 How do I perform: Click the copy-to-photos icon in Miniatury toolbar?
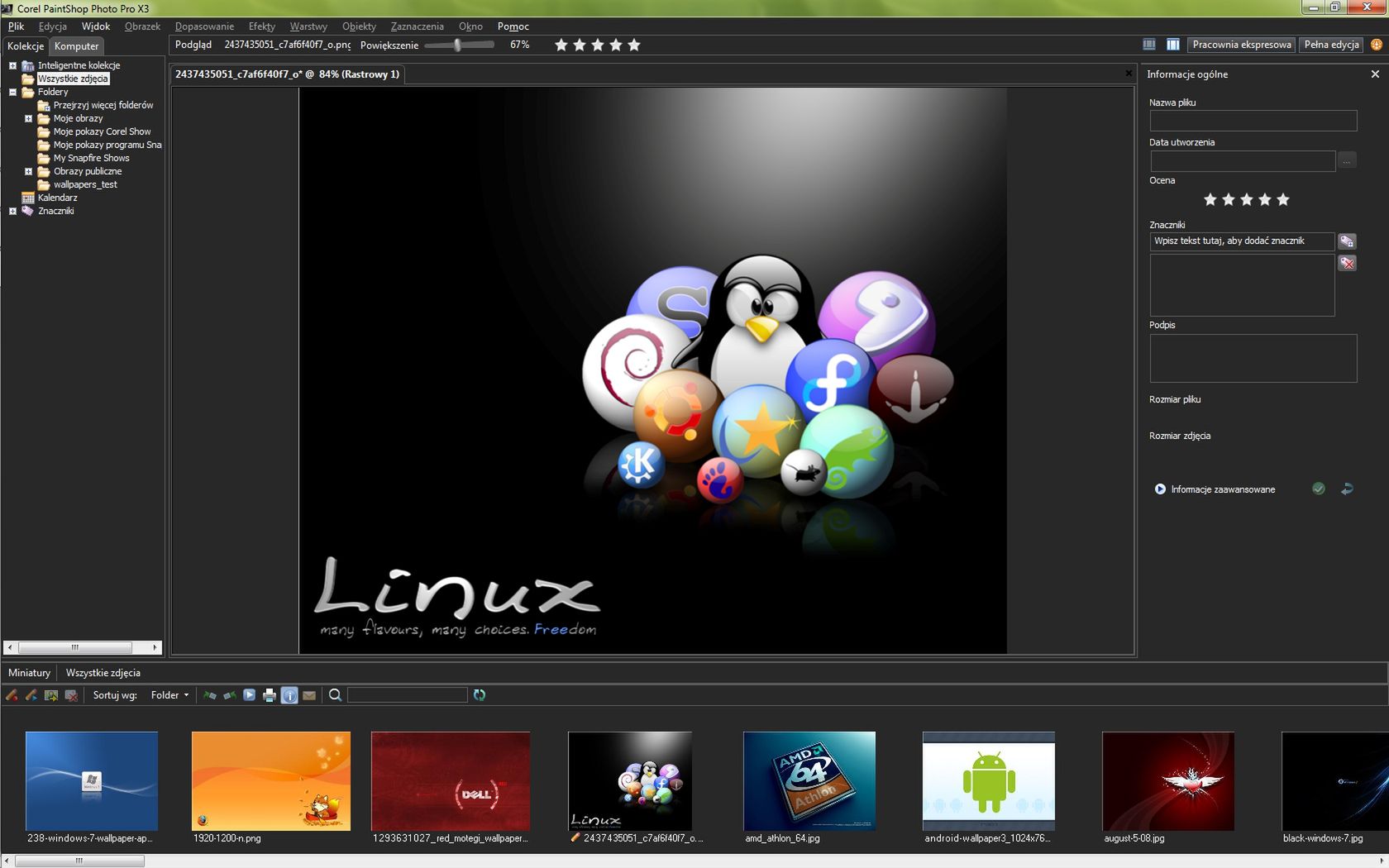pyautogui.click(x=51, y=695)
